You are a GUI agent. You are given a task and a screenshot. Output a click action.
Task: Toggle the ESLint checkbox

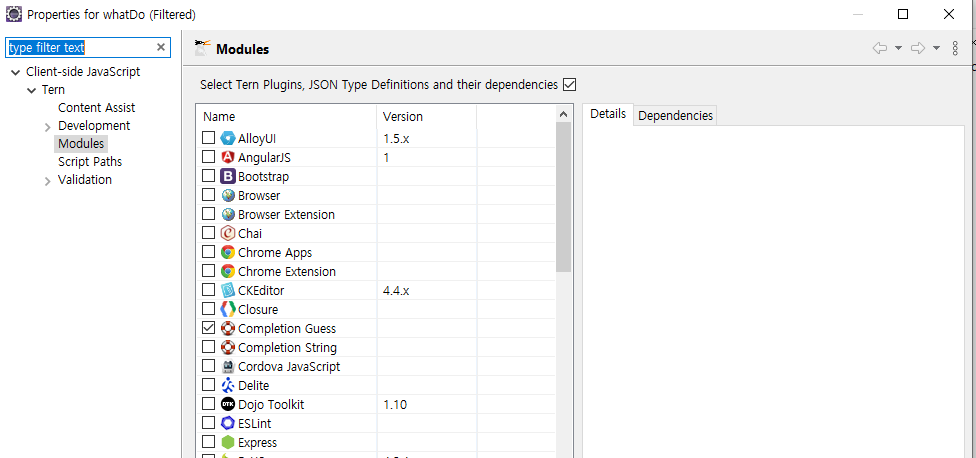coord(209,423)
